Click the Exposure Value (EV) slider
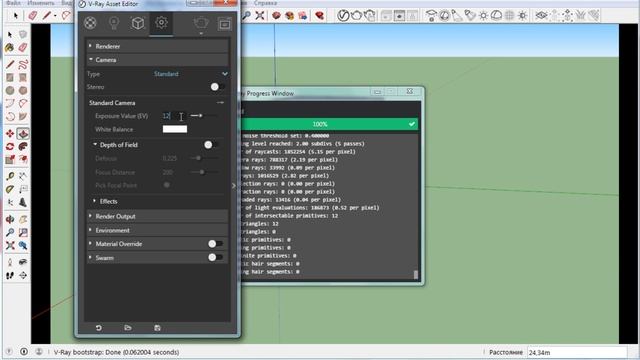The width and height of the screenshot is (640, 360). click(x=203, y=116)
